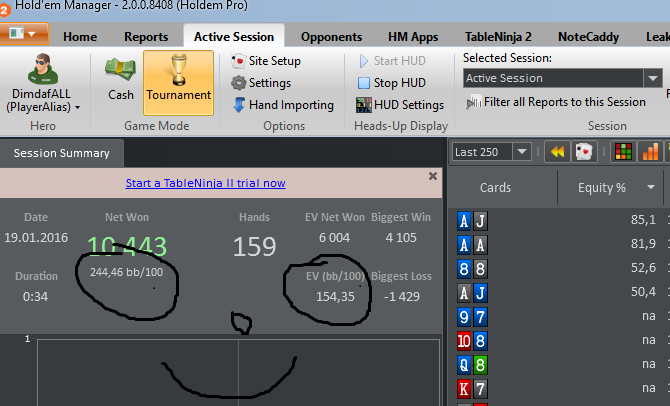
Task: Click Filter all Reports to this Session
Action: tap(556, 102)
